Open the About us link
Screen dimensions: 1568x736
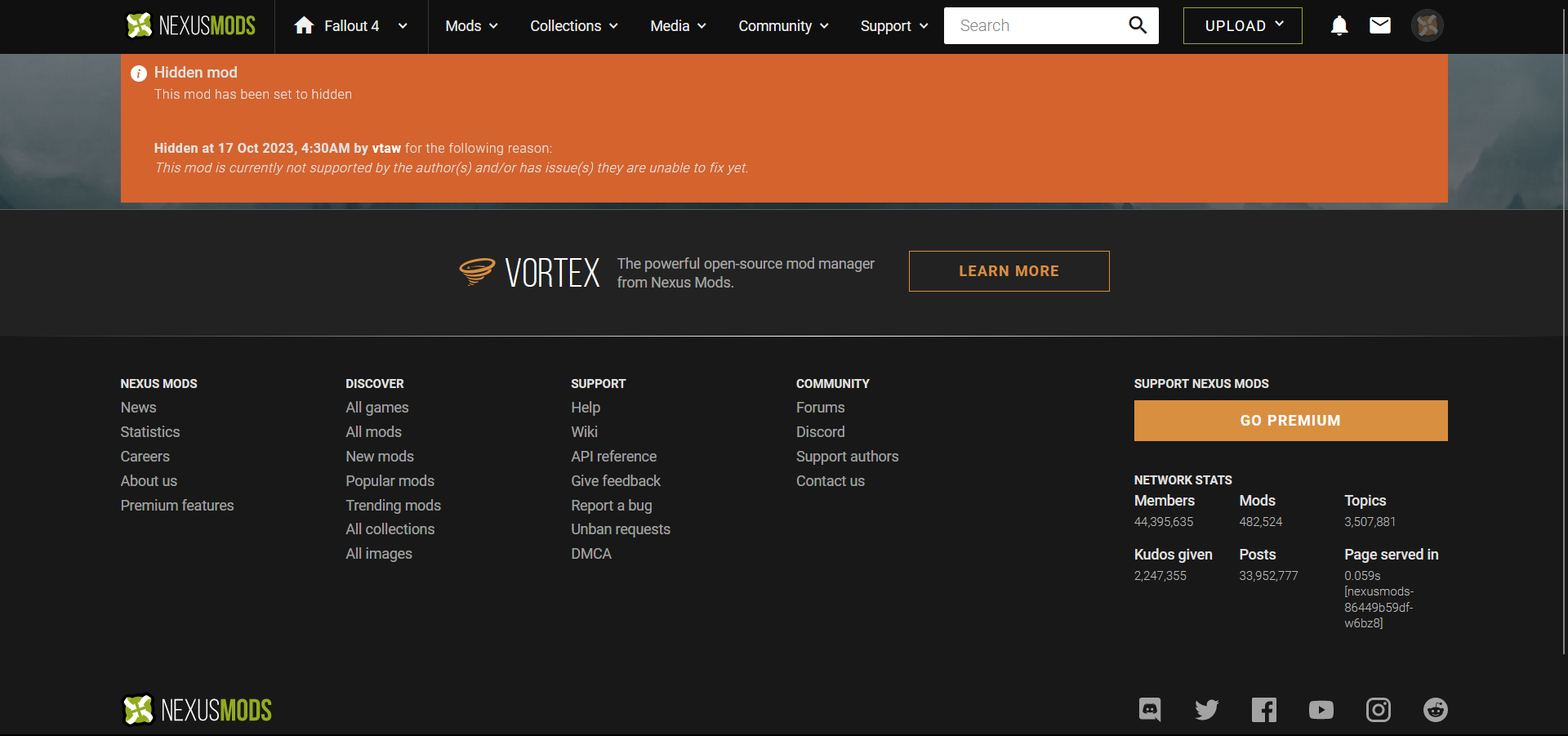[149, 481]
